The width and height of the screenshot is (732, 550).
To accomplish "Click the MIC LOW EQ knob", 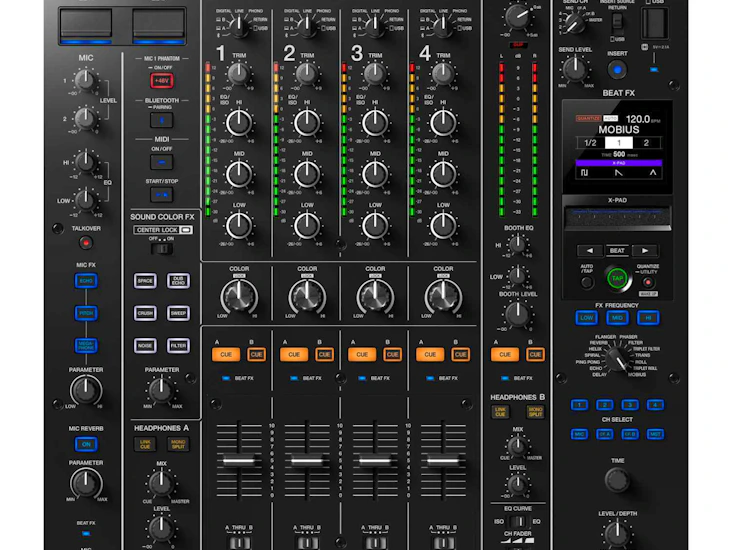I will tap(85, 200).
